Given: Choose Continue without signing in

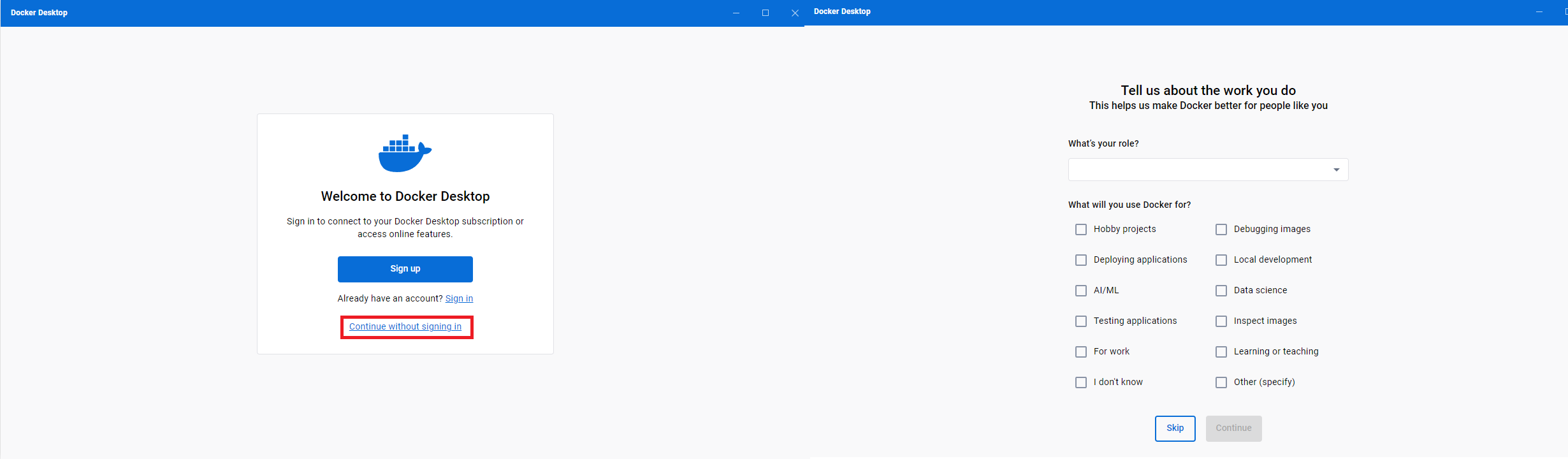Looking at the screenshot, I should 405,326.
